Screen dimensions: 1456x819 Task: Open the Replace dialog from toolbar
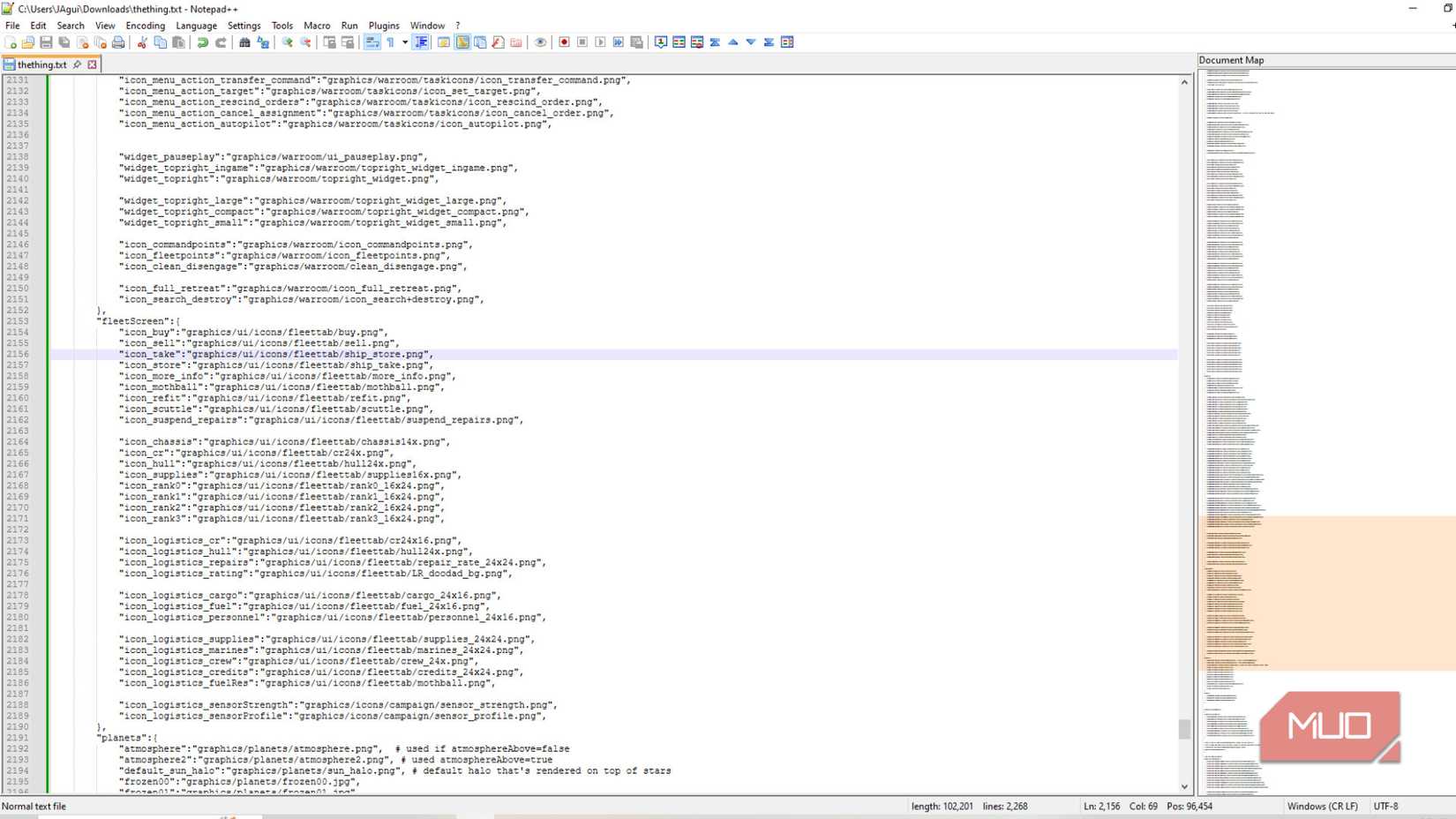tap(263, 42)
